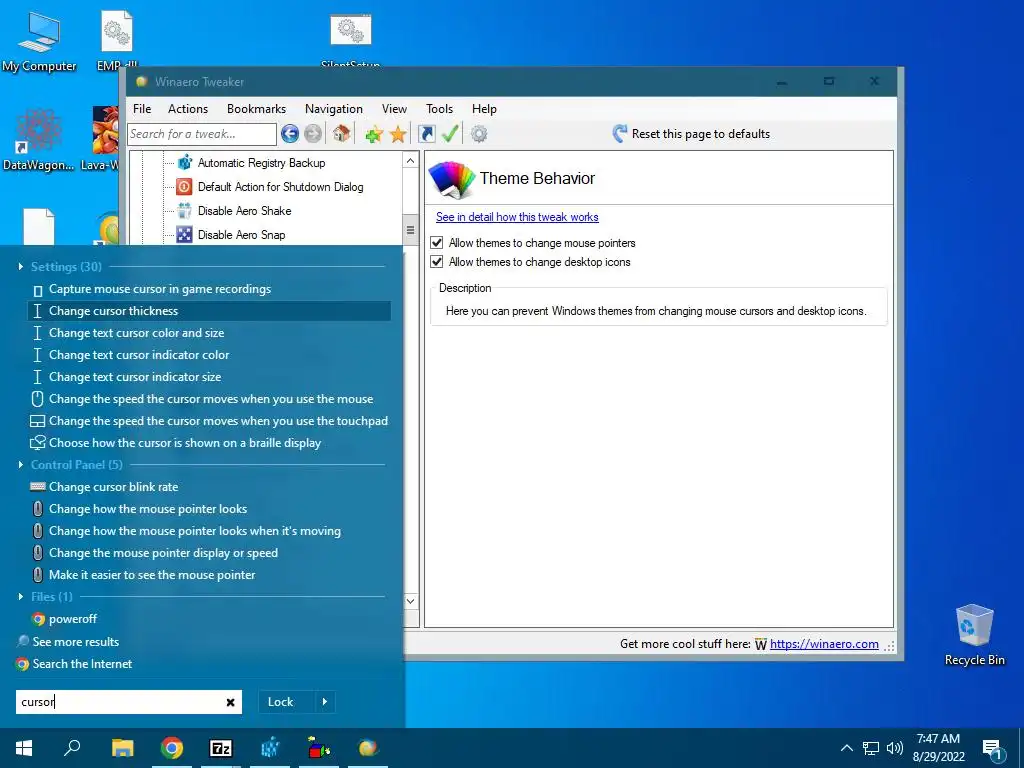Viewport: 1024px width, 768px height.
Task: Open mouse pointer looks when it's moving
Action: 209,531
